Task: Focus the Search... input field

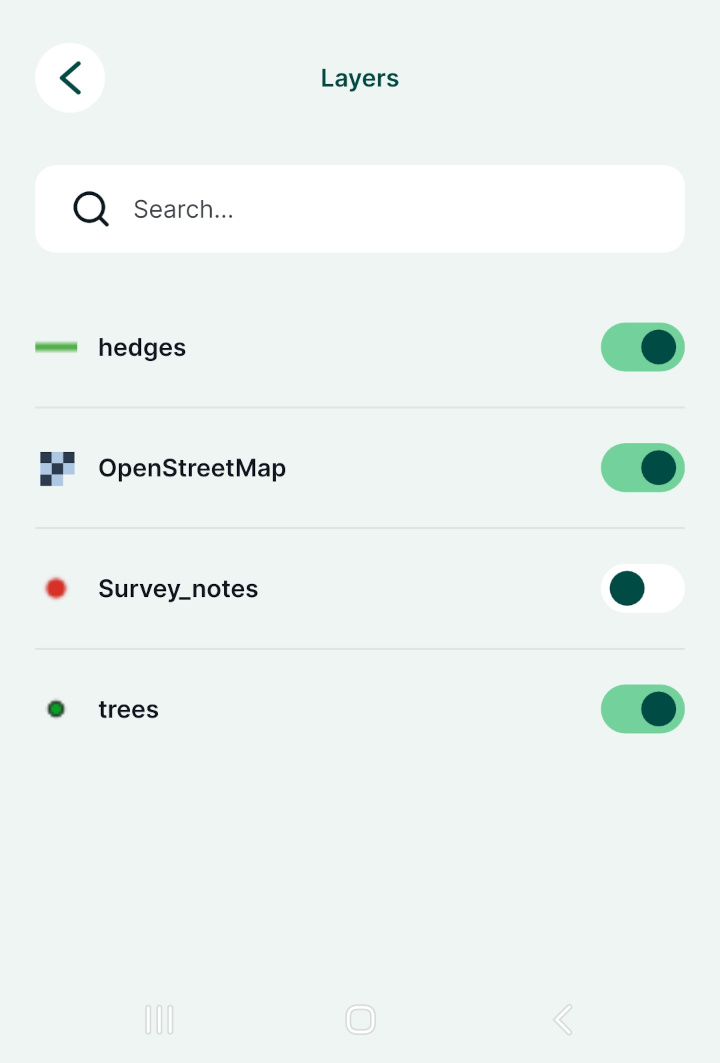Action: coord(360,209)
